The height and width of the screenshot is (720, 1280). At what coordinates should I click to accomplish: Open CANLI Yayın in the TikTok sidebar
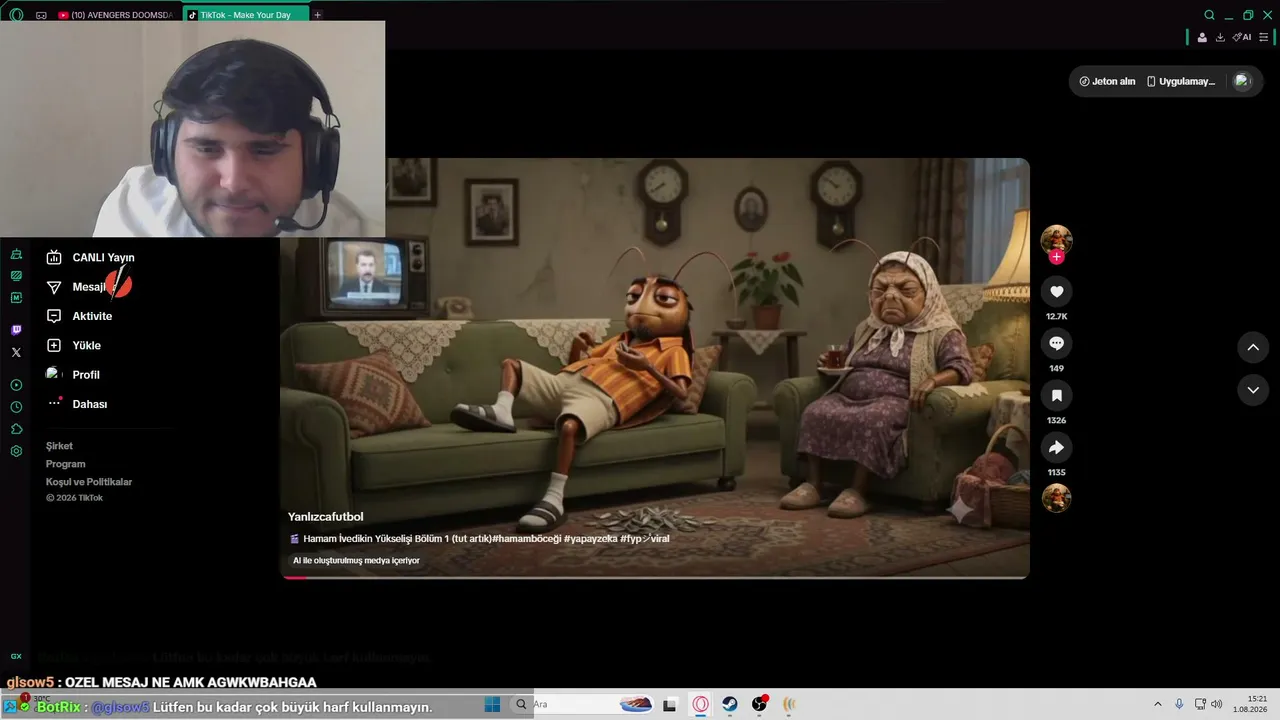pyautogui.click(x=91, y=257)
